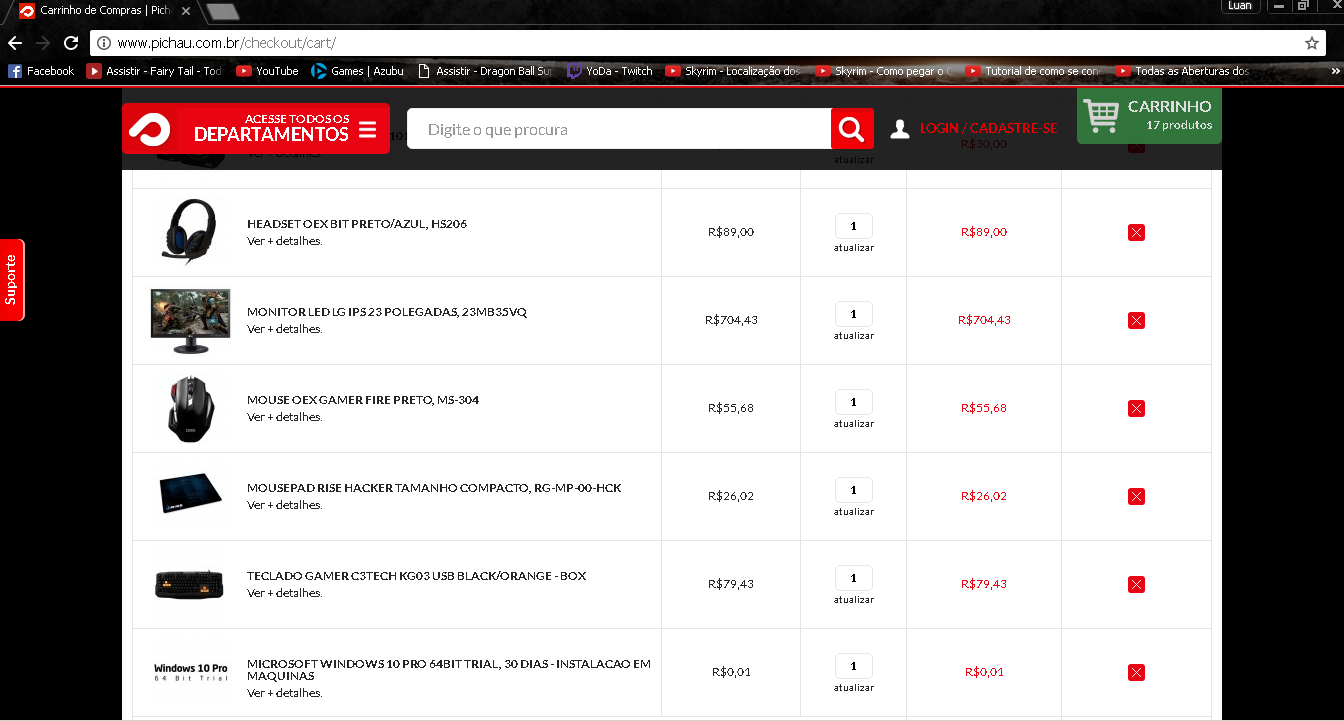The width and height of the screenshot is (1344, 721).
Task: Click the Mouse OEX Gamer Fire thumbnail
Action: pyautogui.click(x=190, y=408)
